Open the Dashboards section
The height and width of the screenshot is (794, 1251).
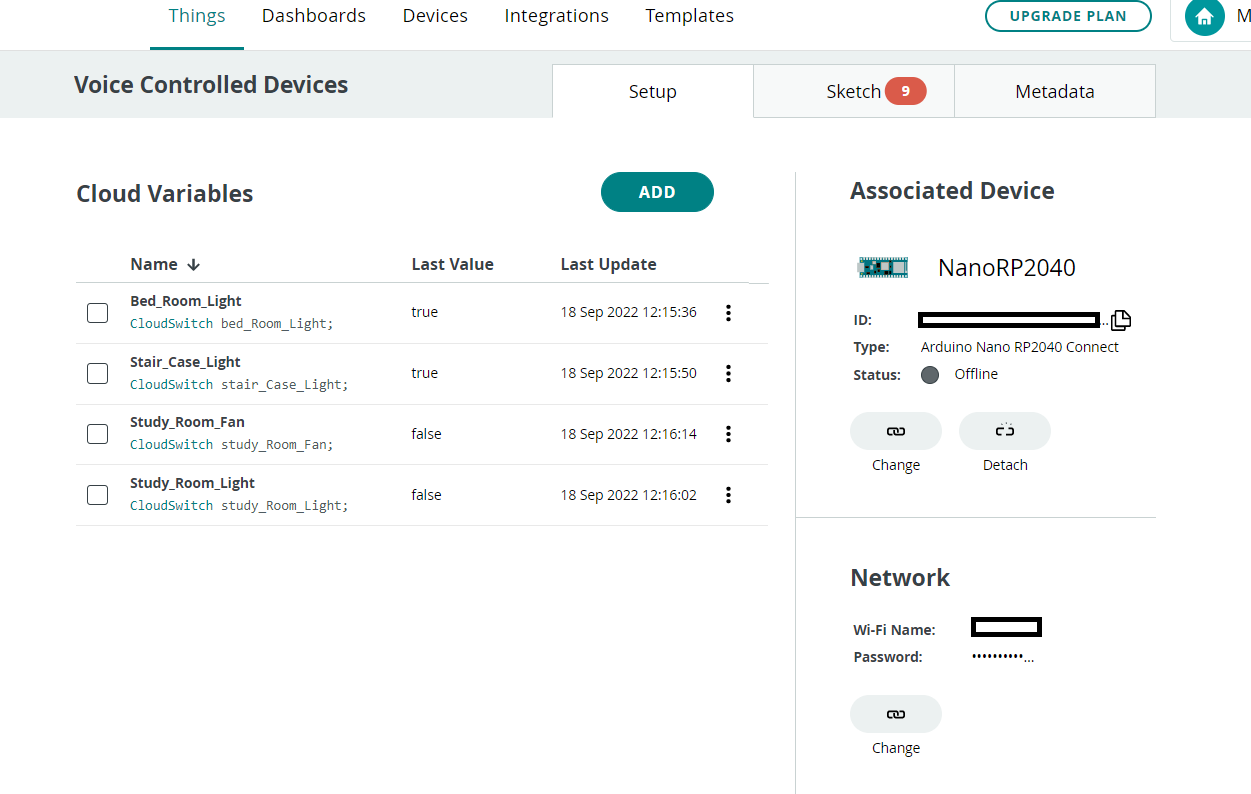coord(313,15)
